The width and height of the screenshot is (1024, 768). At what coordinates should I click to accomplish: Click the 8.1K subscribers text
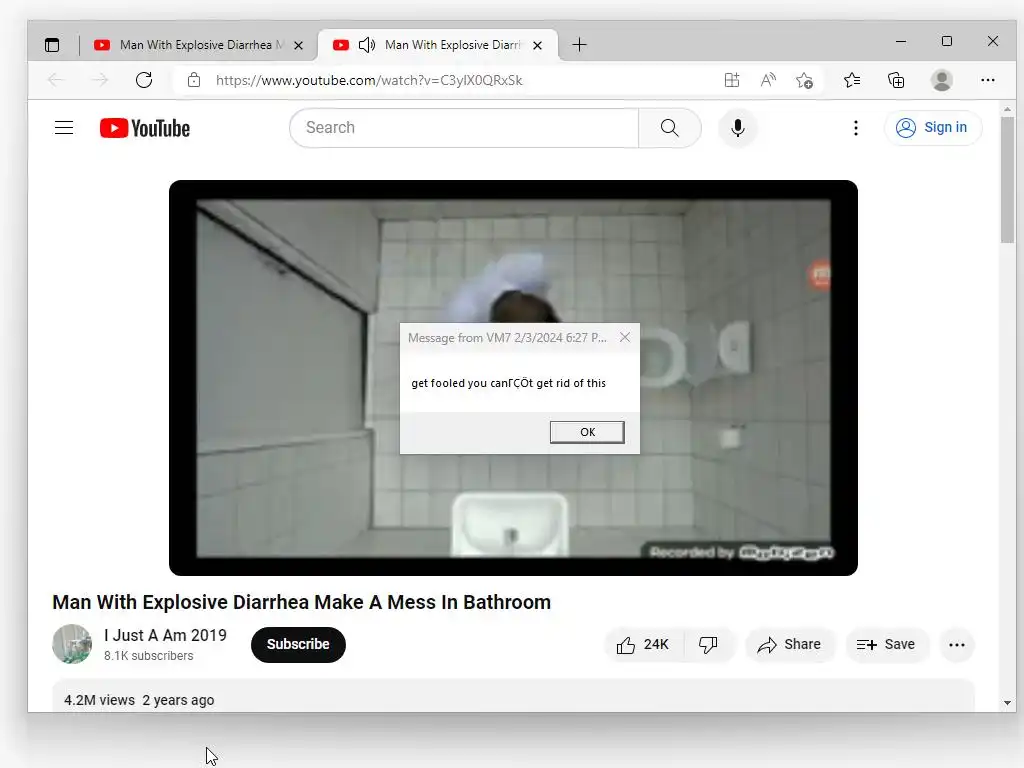coord(149,656)
